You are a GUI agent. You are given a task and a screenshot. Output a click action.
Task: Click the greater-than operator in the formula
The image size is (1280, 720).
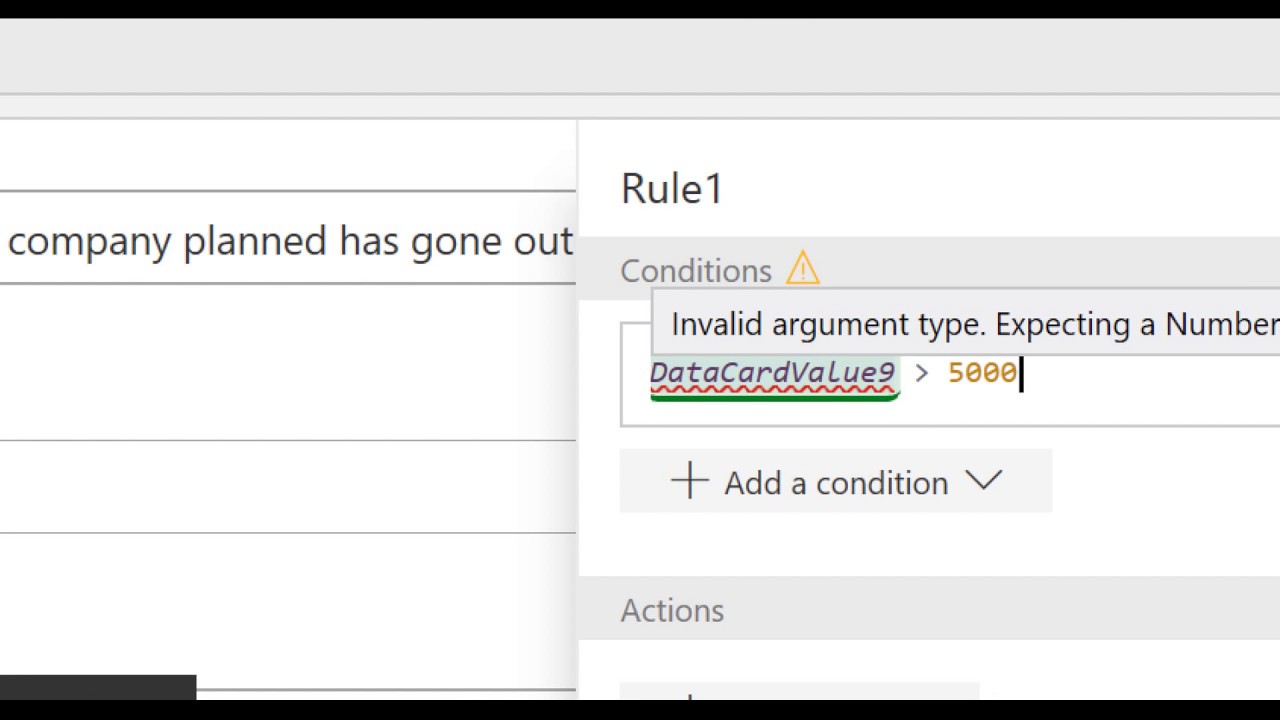[x=921, y=373]
